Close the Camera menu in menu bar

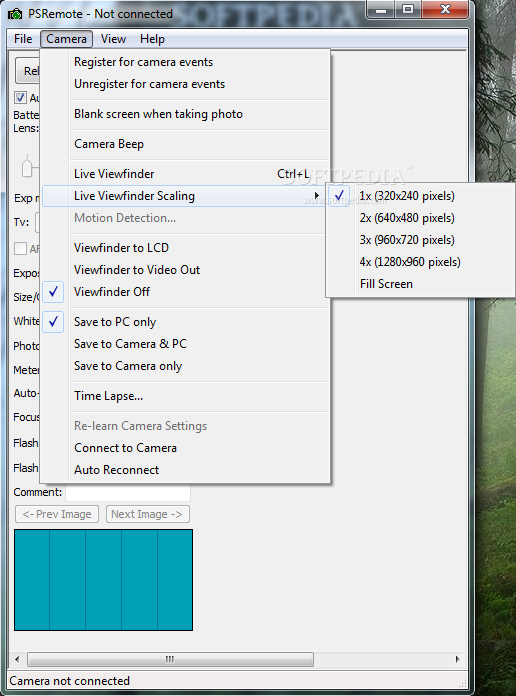pyautogui.click(x=67, y=39)
